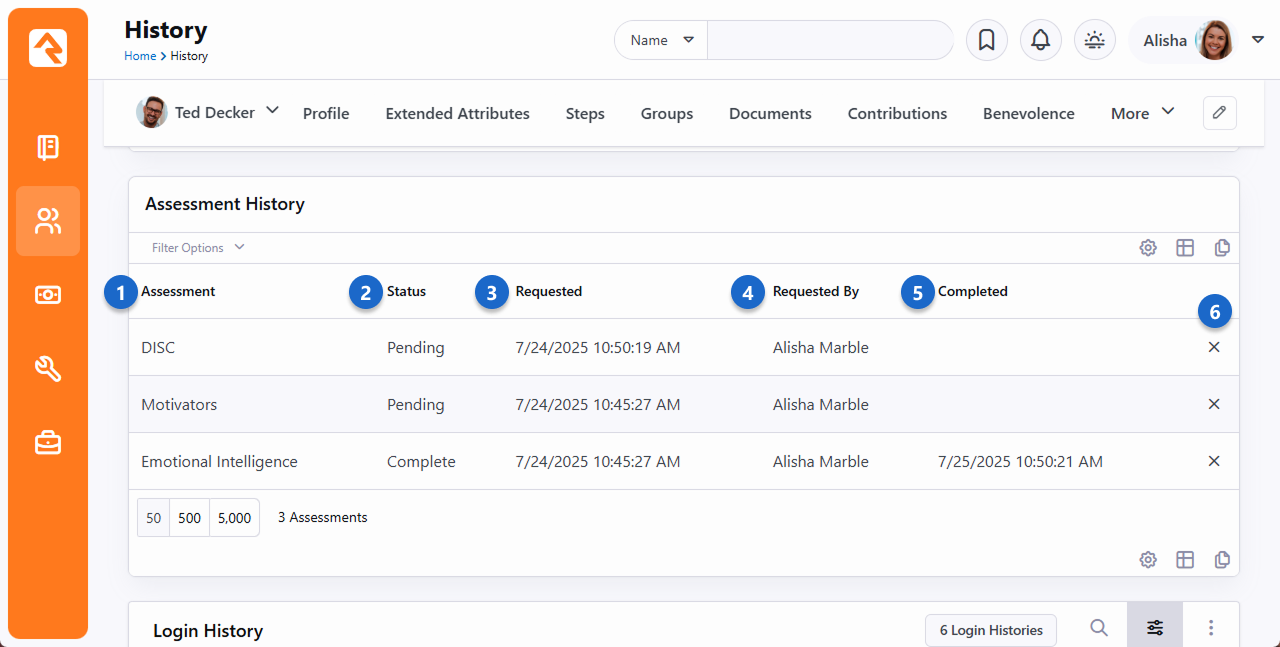The height and width of the screenshot is (647, 1280).
Task: Click the Rock RMS logo icon
Action: click(x=48, y=48)
